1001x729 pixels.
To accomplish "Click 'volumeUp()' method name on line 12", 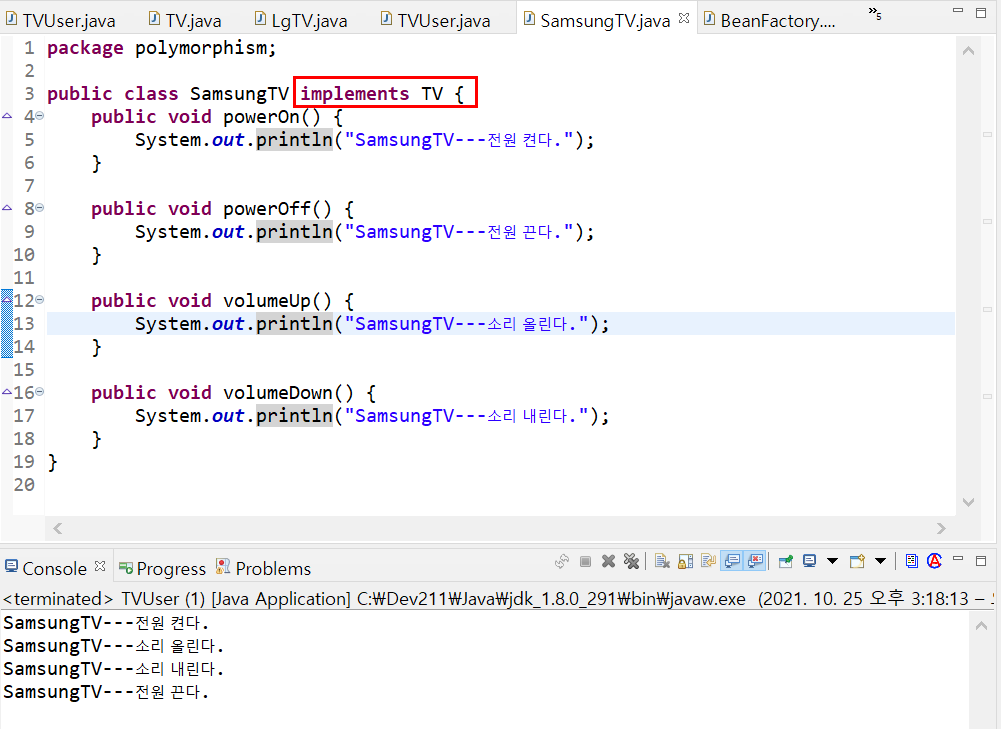I will [x=277, y=301].
